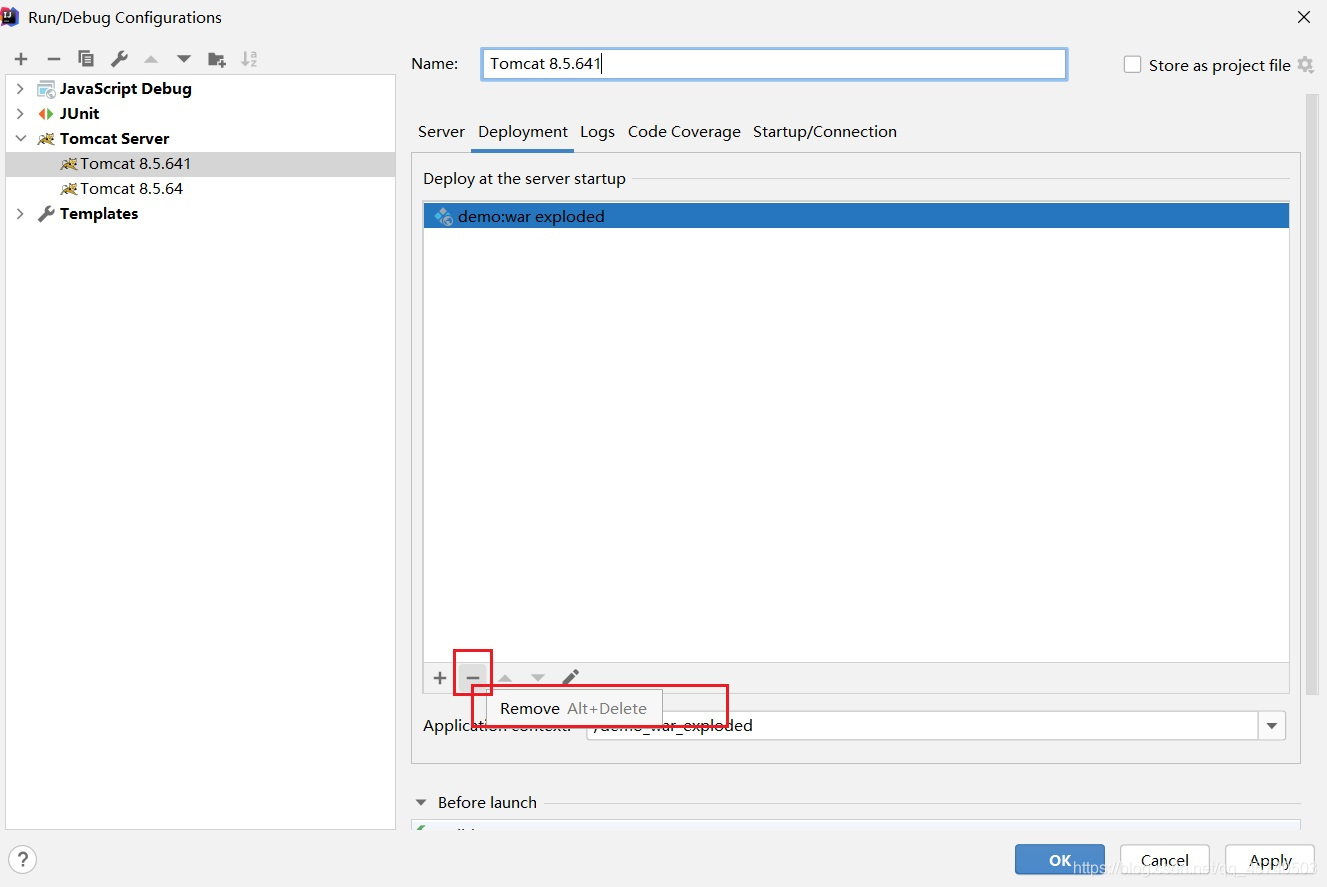Click the OK button

1060,860
